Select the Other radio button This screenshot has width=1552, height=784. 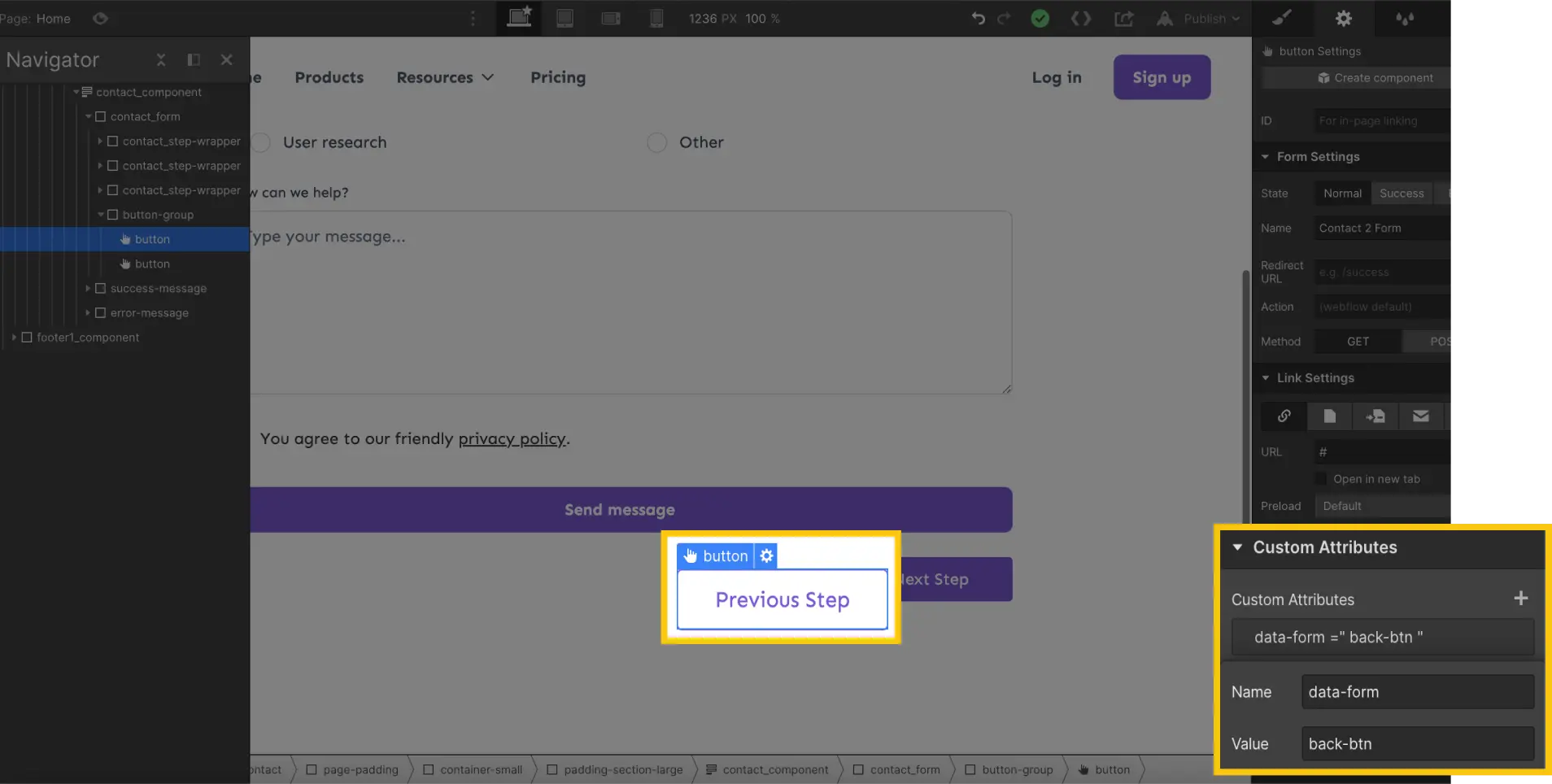tap(656, 142)
